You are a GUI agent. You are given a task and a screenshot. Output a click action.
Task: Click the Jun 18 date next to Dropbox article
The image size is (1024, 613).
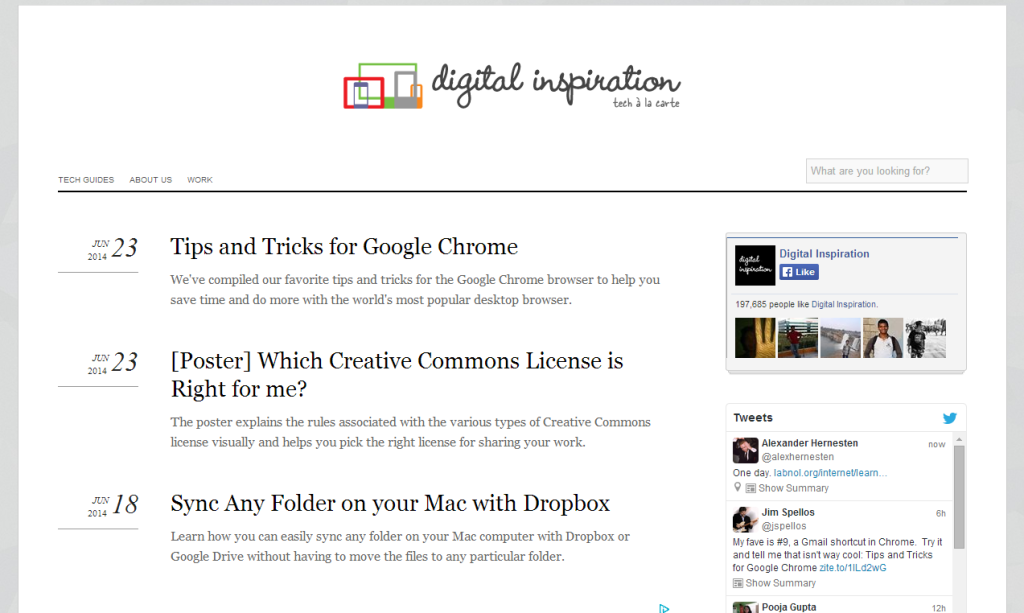pos(112,505)
